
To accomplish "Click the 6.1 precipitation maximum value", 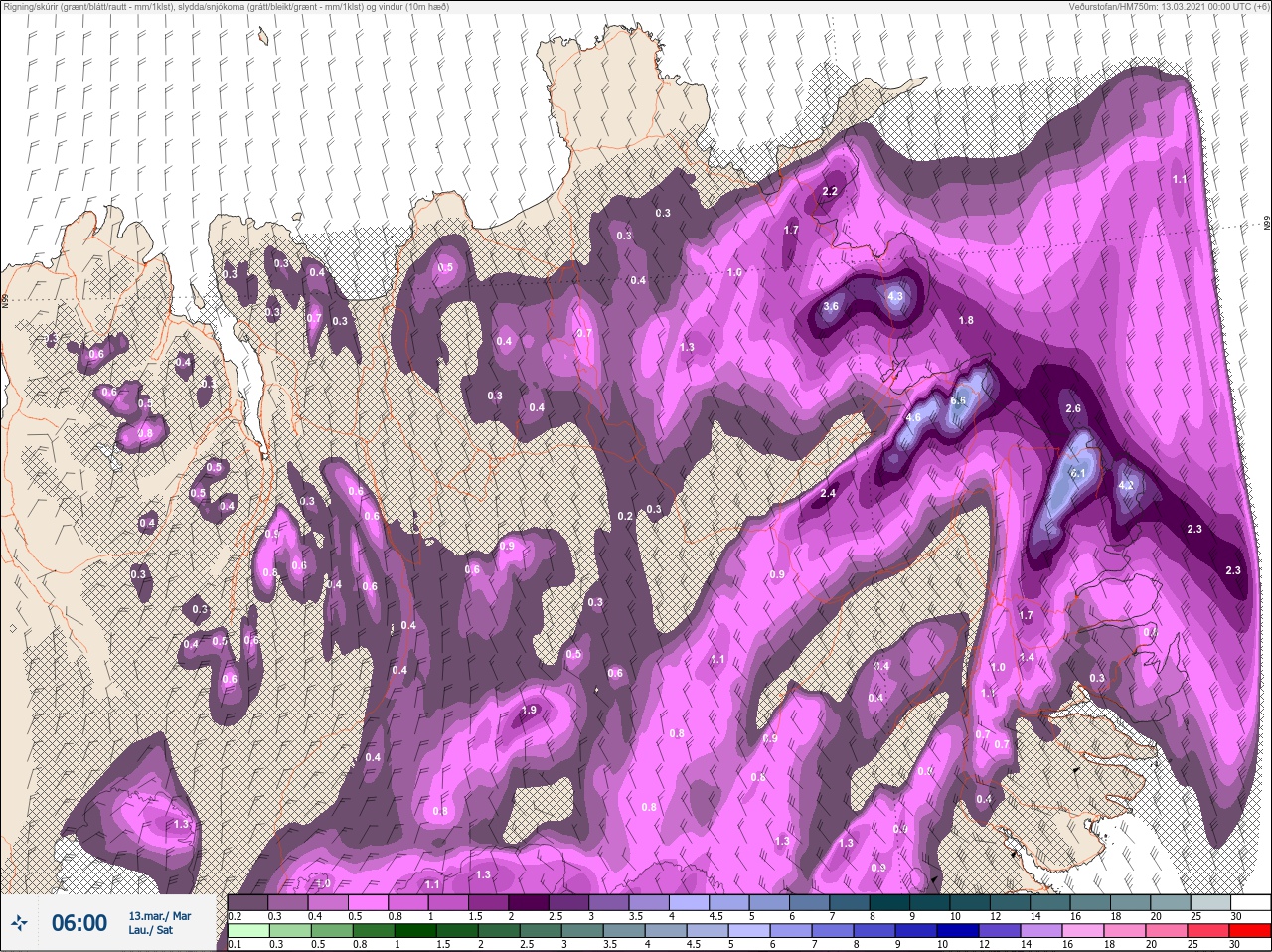I will 1077,473.
